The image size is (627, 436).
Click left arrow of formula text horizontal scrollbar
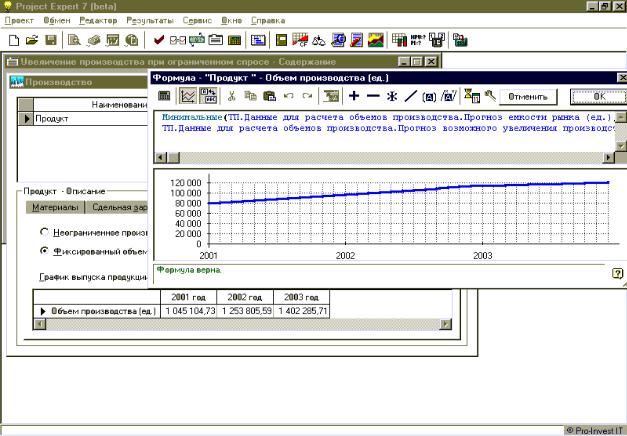(161, 157)
